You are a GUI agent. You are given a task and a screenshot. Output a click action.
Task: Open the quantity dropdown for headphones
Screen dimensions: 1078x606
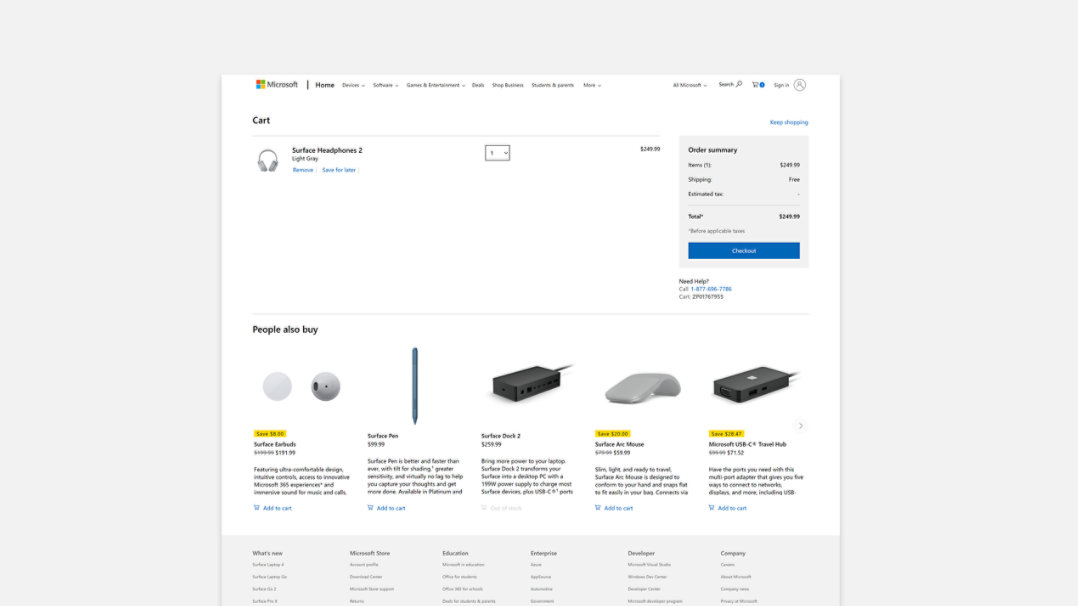pos(498,153)
